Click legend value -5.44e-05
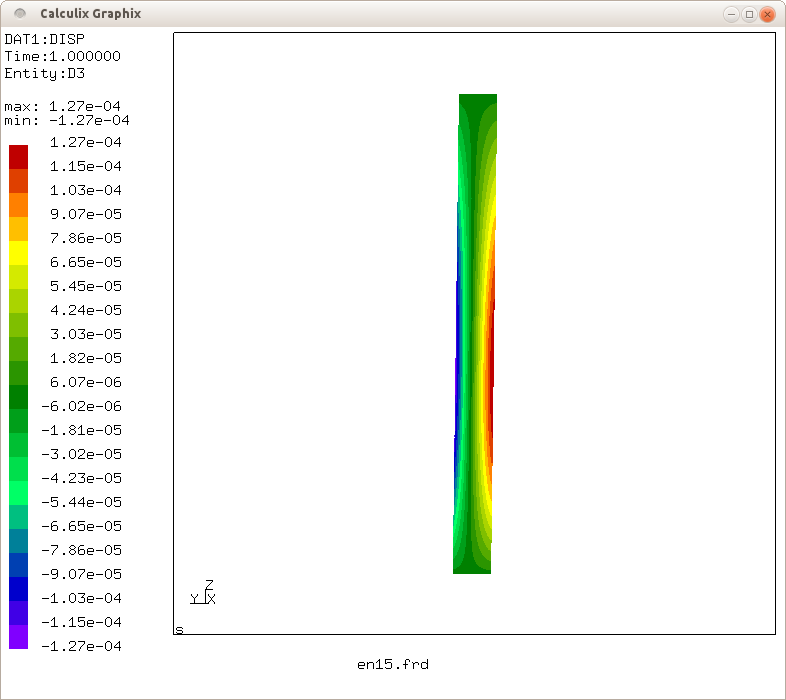The width and height of the screenshot is (786, 700). [81, 502]
